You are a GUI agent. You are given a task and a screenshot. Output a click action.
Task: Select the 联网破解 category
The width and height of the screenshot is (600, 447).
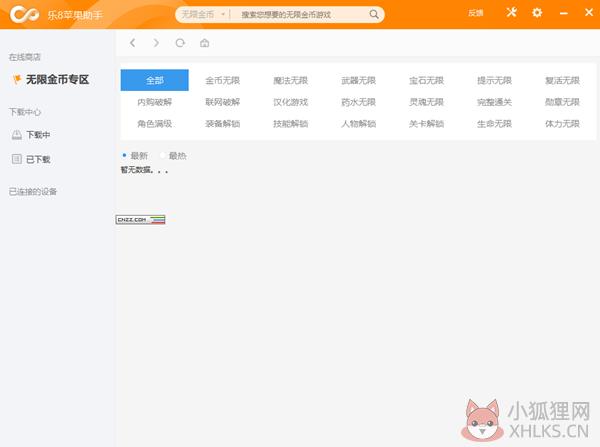(x=223, y=102)
